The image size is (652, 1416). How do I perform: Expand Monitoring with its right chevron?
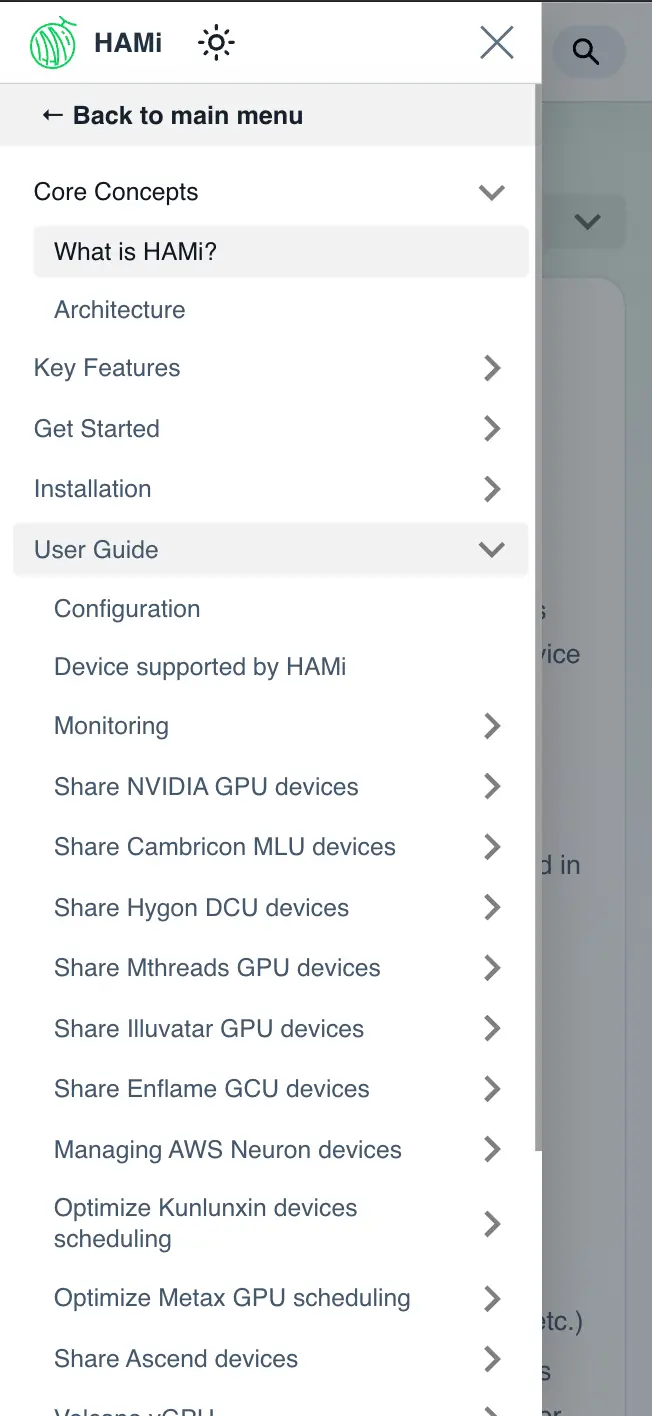491,726
